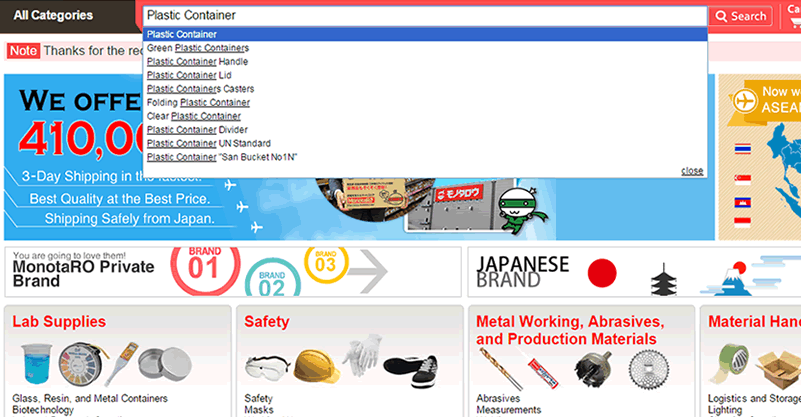Open the Japanese Brand banner

(x=634, y=272)
